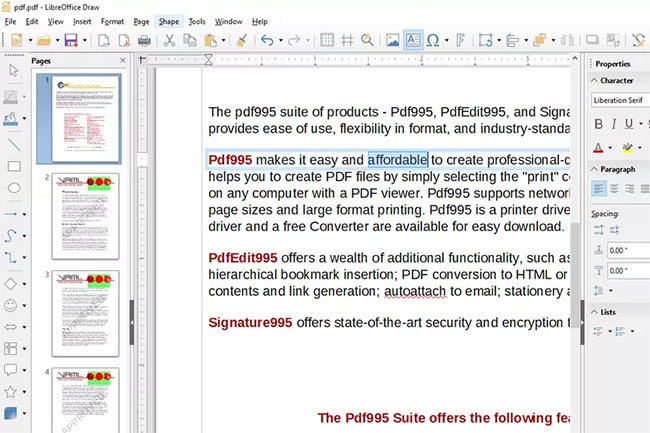Click the Paste clipboard icon
The image size is (650, 433).
pos(211,40)
